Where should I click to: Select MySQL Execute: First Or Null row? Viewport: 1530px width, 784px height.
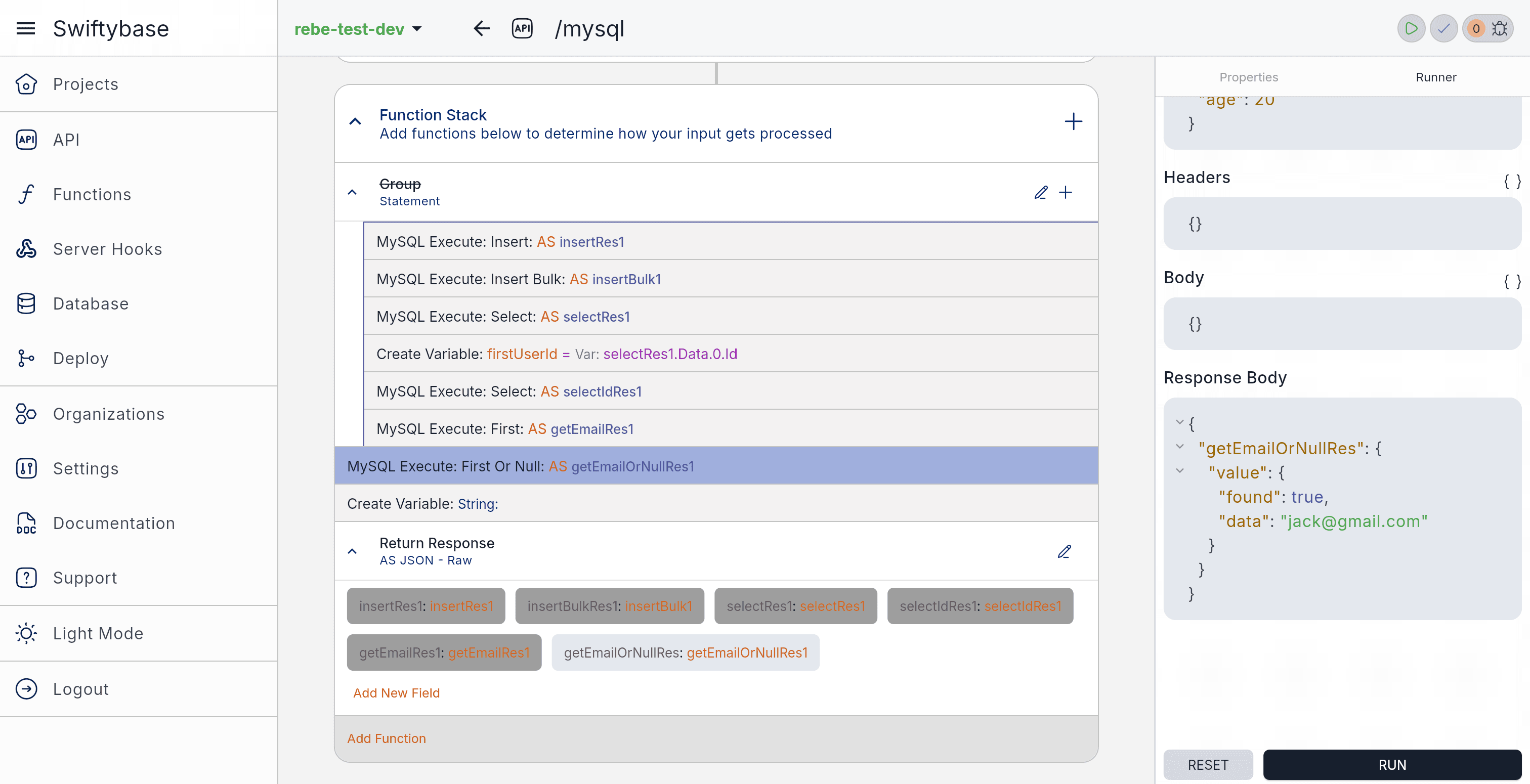(x=716, y=466)
